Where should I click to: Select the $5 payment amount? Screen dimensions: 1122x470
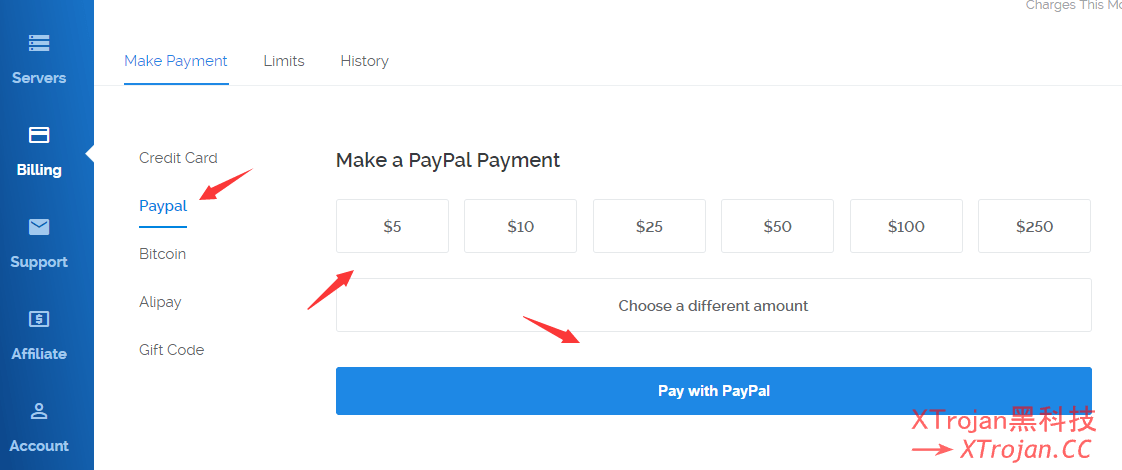392,226
